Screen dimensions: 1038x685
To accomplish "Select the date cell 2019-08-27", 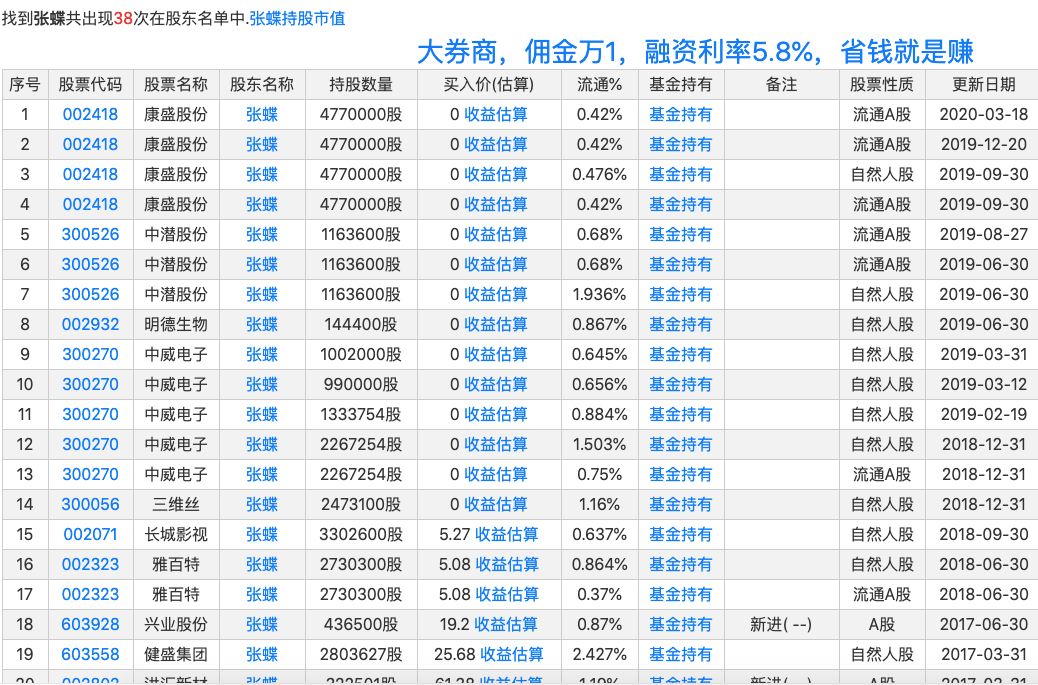I will coord(983,234).
